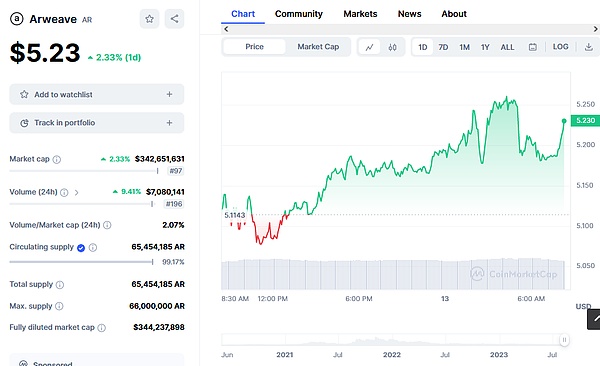Open the calendar date range picker
Screen dimensions: 600x366
(532, 47)
